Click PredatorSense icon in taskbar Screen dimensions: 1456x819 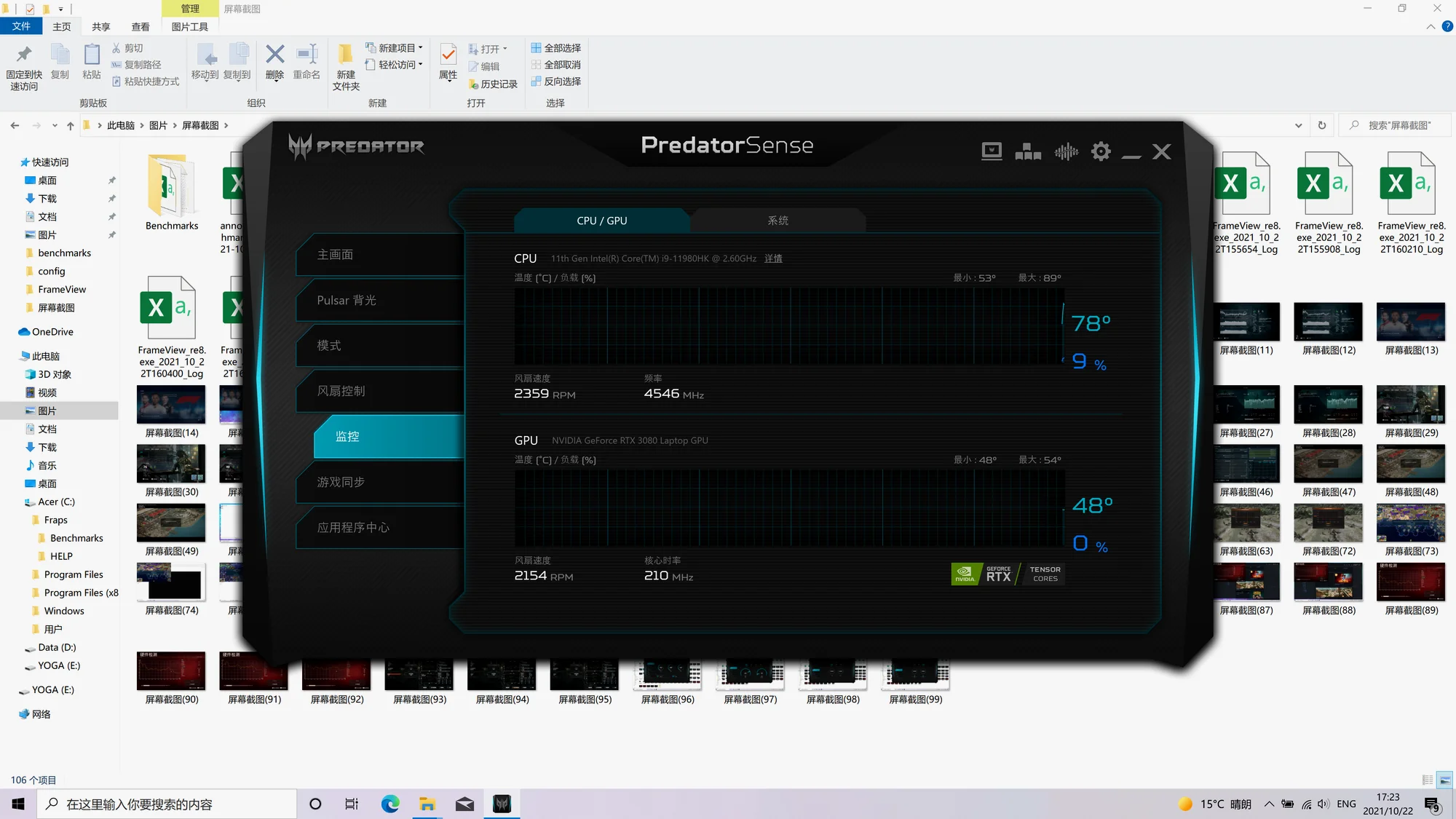502,804
